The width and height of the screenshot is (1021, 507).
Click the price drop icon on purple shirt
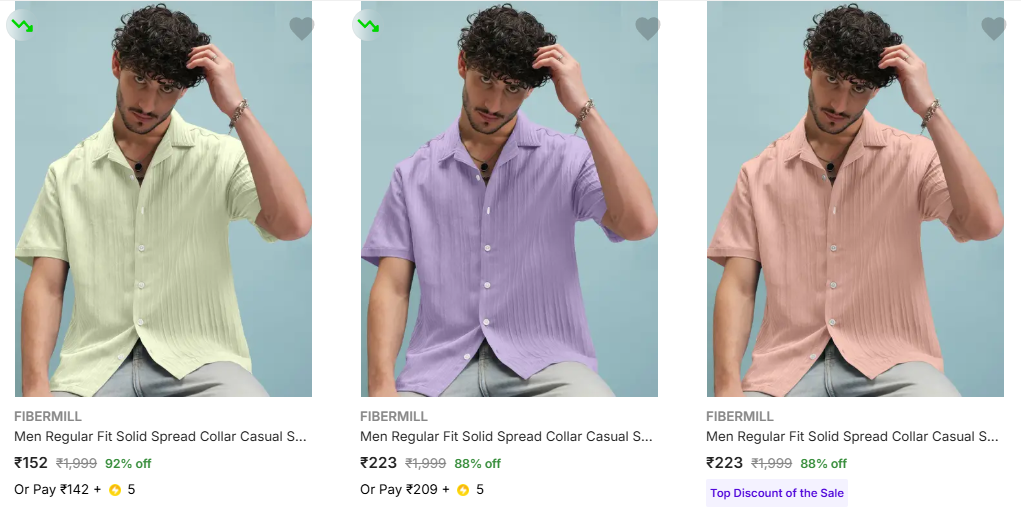367,25
